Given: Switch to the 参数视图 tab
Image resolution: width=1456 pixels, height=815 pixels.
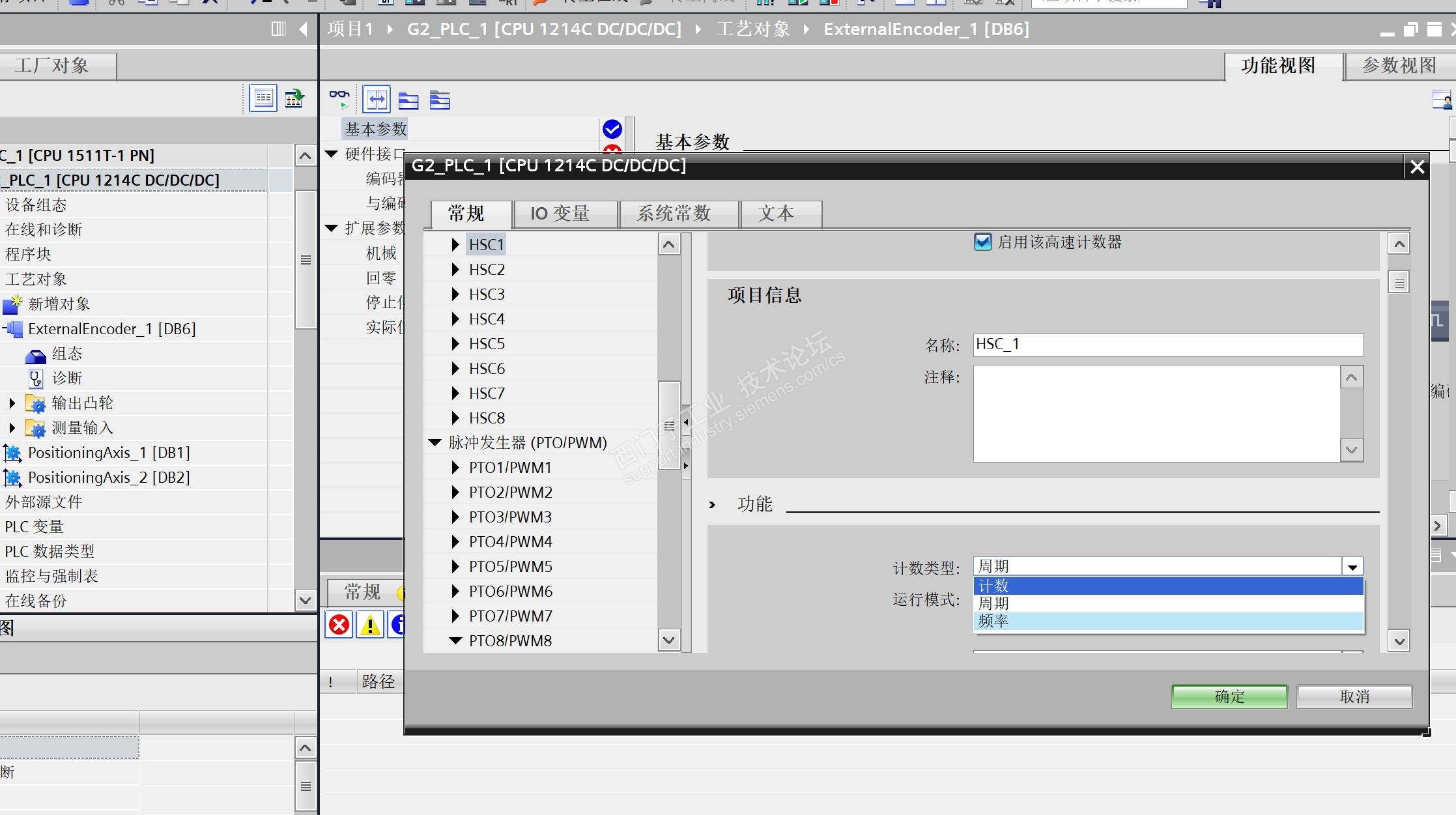Looking at the screenshot, I should click(x=1398, y=66).
